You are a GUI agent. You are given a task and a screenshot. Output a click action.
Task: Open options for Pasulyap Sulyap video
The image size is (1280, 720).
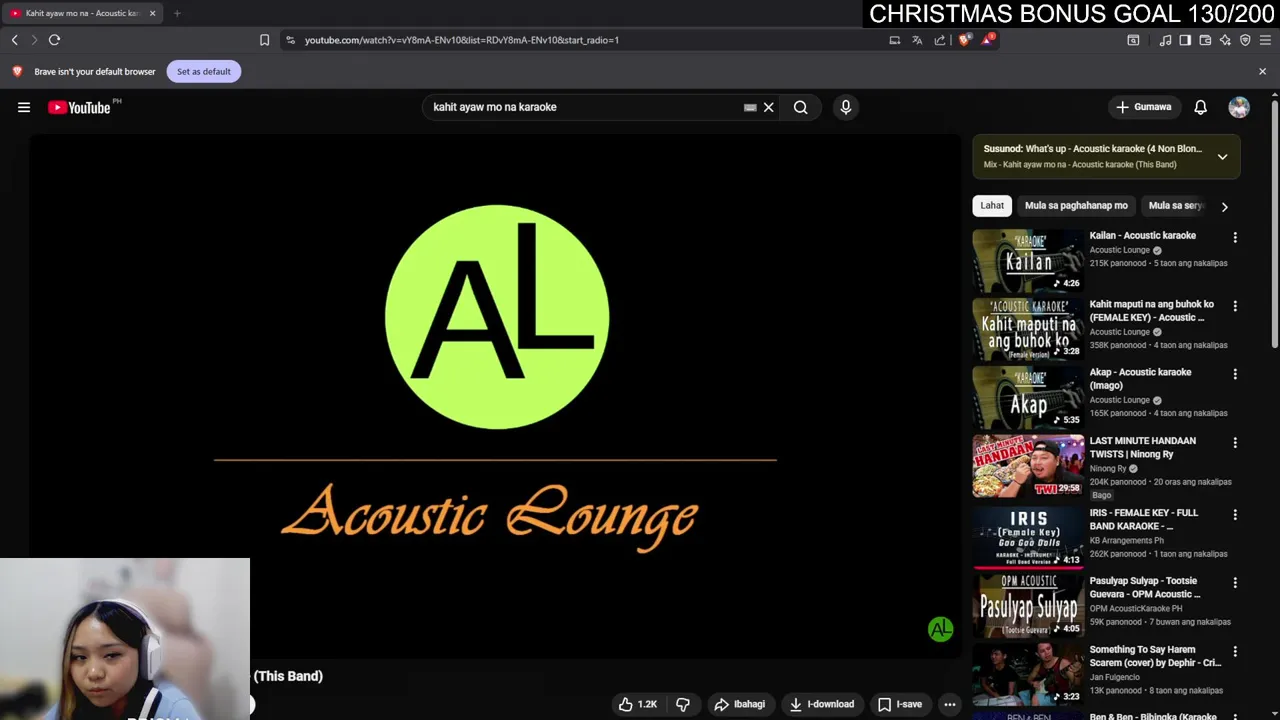click(1235, 582)
